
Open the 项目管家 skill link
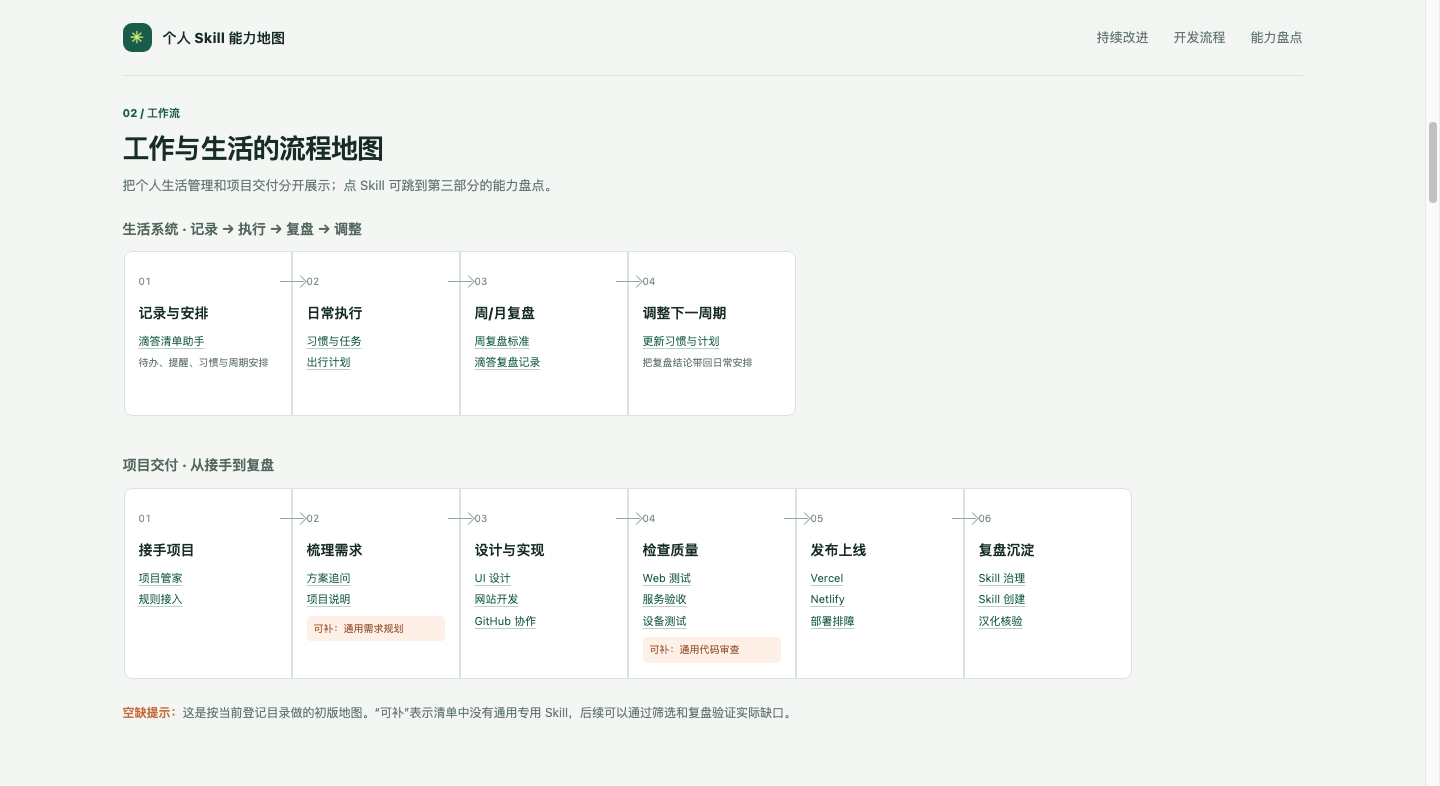pos(160,579)
